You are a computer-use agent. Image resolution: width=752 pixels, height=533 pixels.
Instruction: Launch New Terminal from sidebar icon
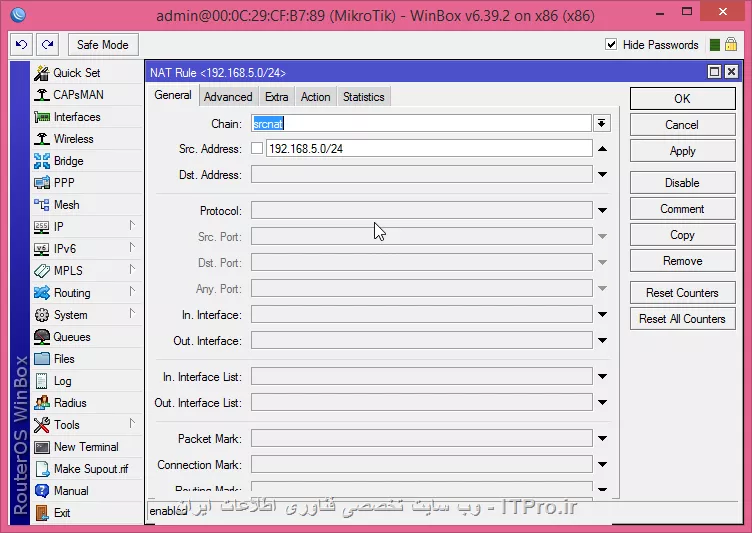[x=42, y=447]
